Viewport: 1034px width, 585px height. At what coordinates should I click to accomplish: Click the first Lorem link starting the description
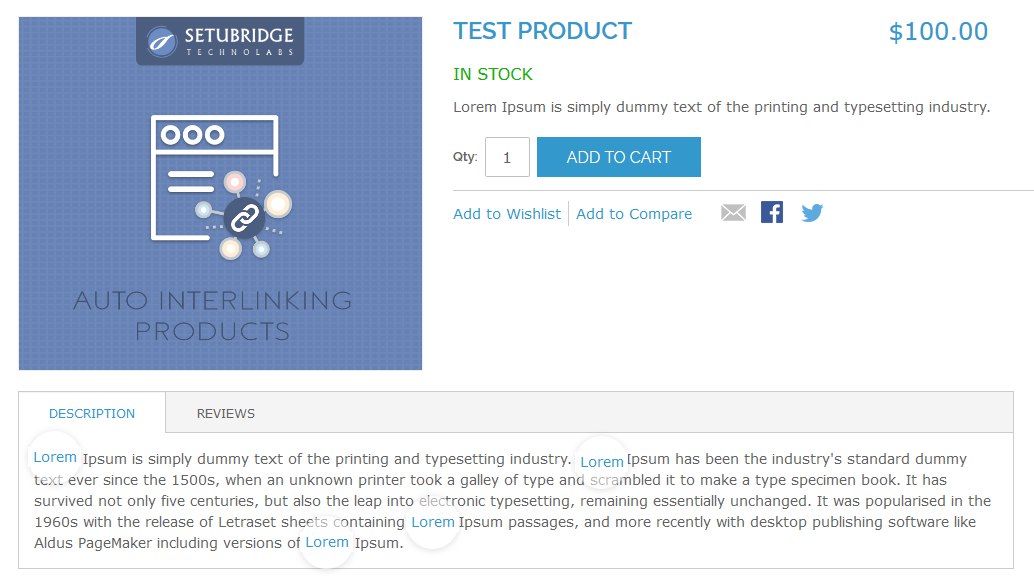[55, 457]
